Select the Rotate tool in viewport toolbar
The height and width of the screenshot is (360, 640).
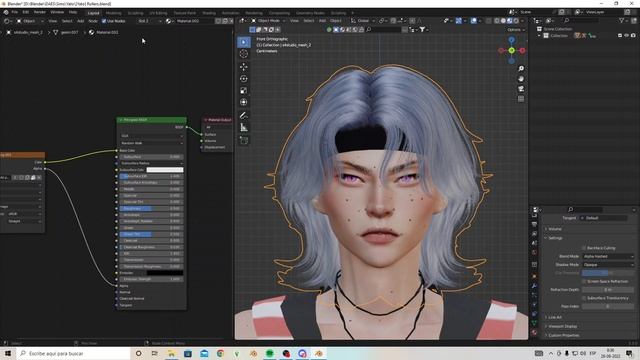(244, 78)
